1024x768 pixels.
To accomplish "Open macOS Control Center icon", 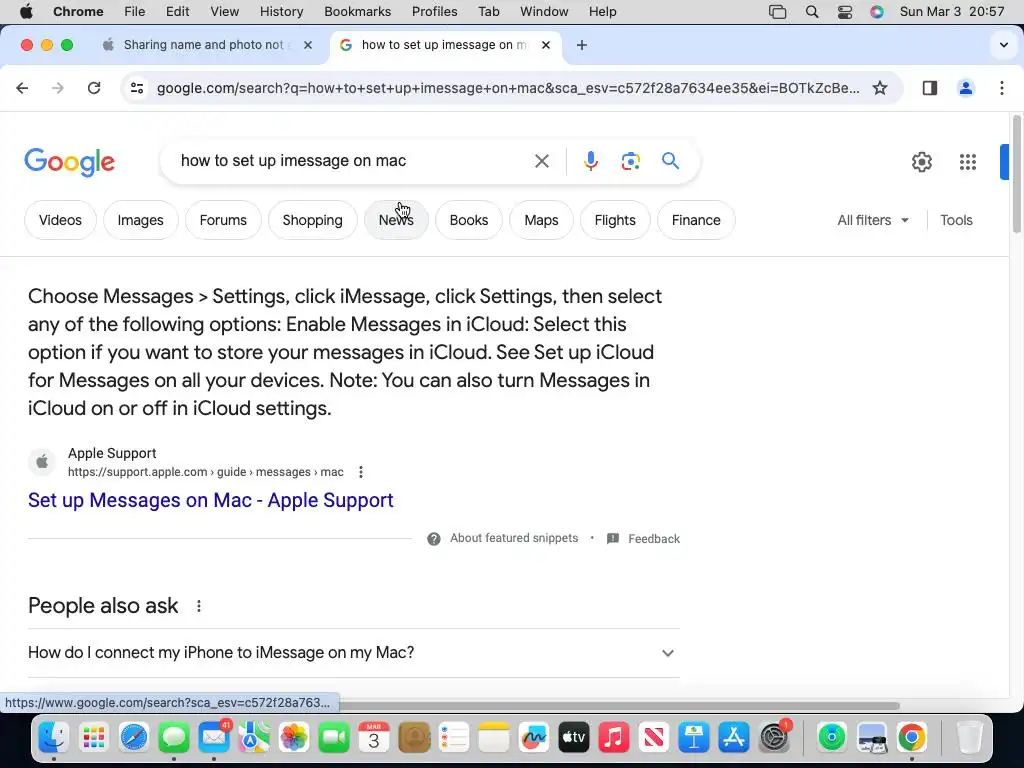I will (844, 12).
